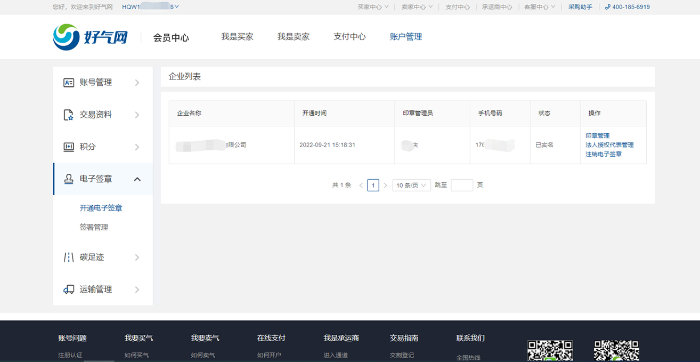Go to previous page arrow in pagination
This screenshot has width=700, height=362.
pyautogui.click(x=361, y=185)
